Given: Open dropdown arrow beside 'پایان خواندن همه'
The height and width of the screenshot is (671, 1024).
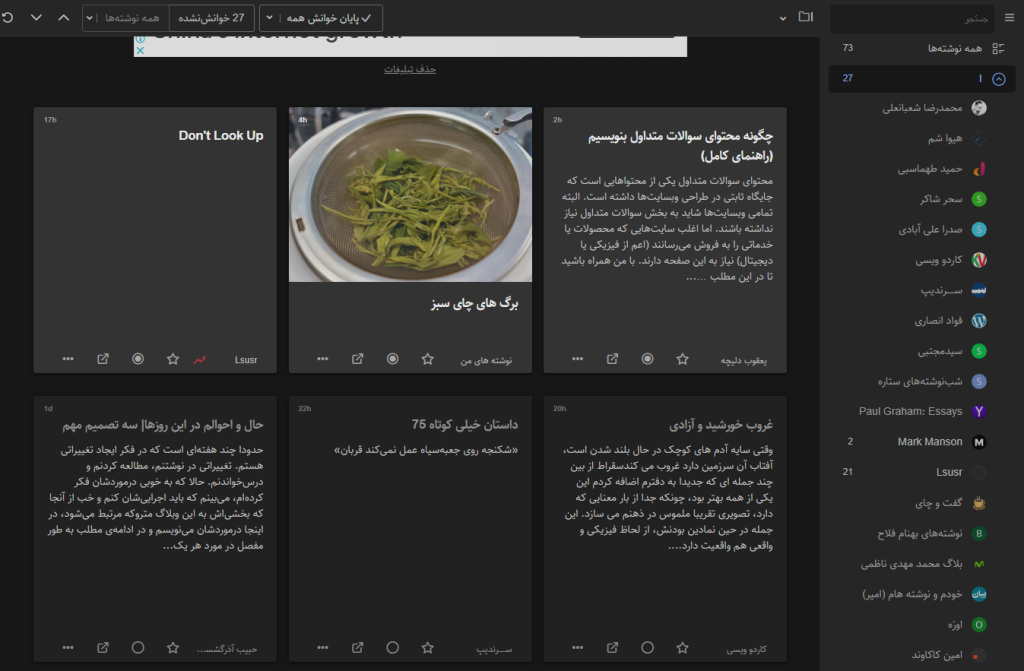Looking at the screenshot, I should click(x=271, y=18).
